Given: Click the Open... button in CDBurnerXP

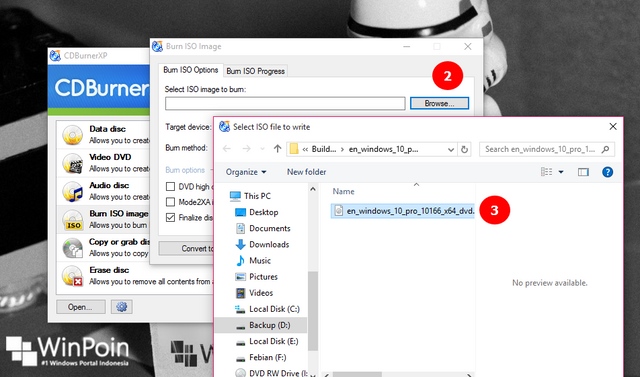Looking at the screenshot, I should pyautogui.click(x=80, y=307).
